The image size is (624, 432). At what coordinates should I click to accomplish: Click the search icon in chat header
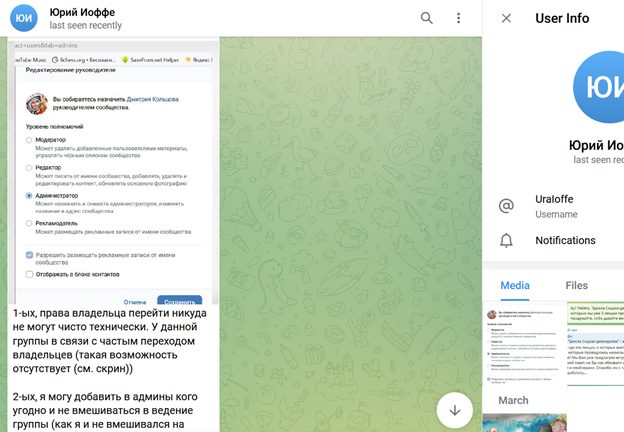click(x=427, y=18)
